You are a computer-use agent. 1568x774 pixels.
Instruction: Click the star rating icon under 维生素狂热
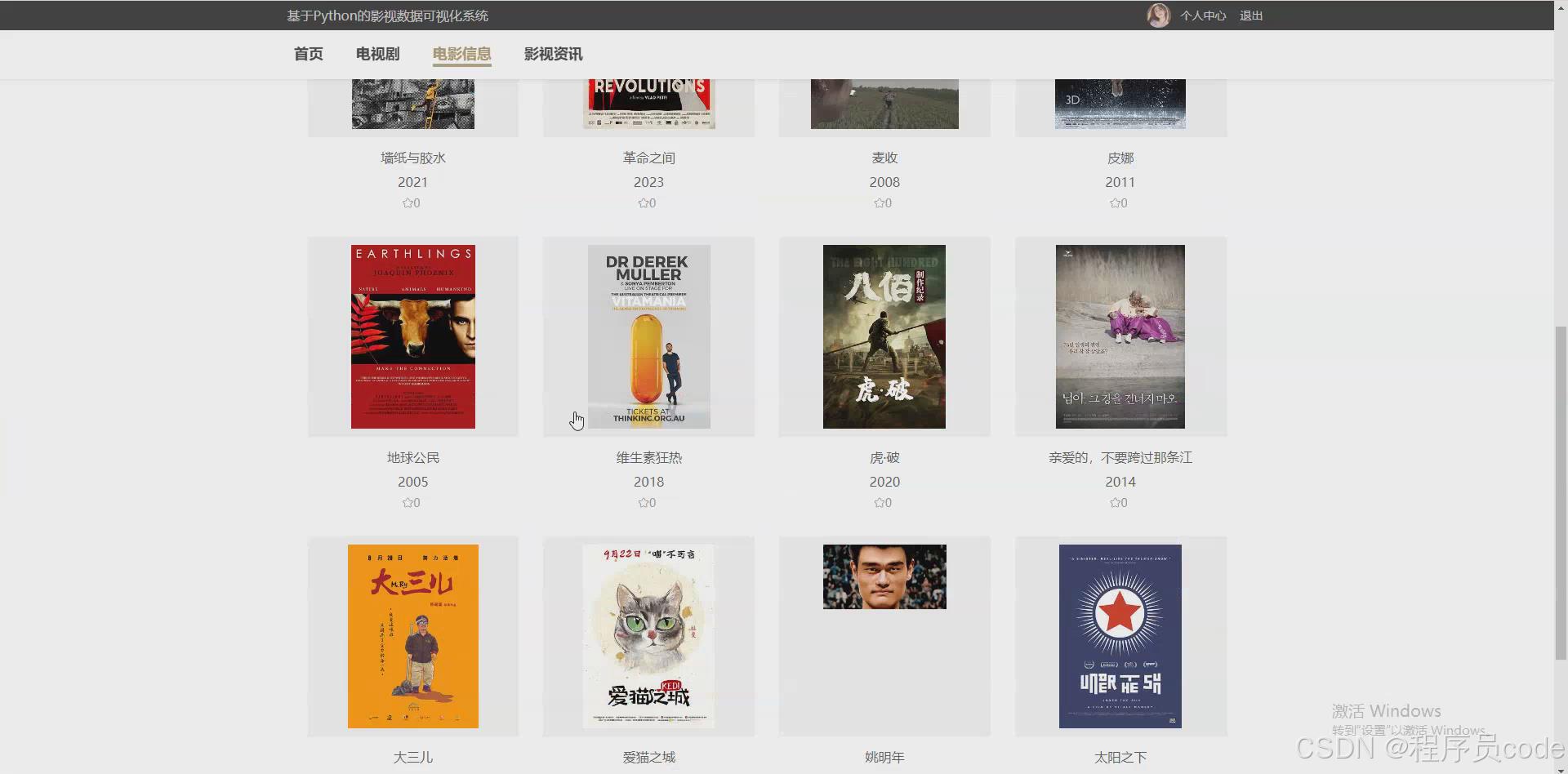[644, 503]
